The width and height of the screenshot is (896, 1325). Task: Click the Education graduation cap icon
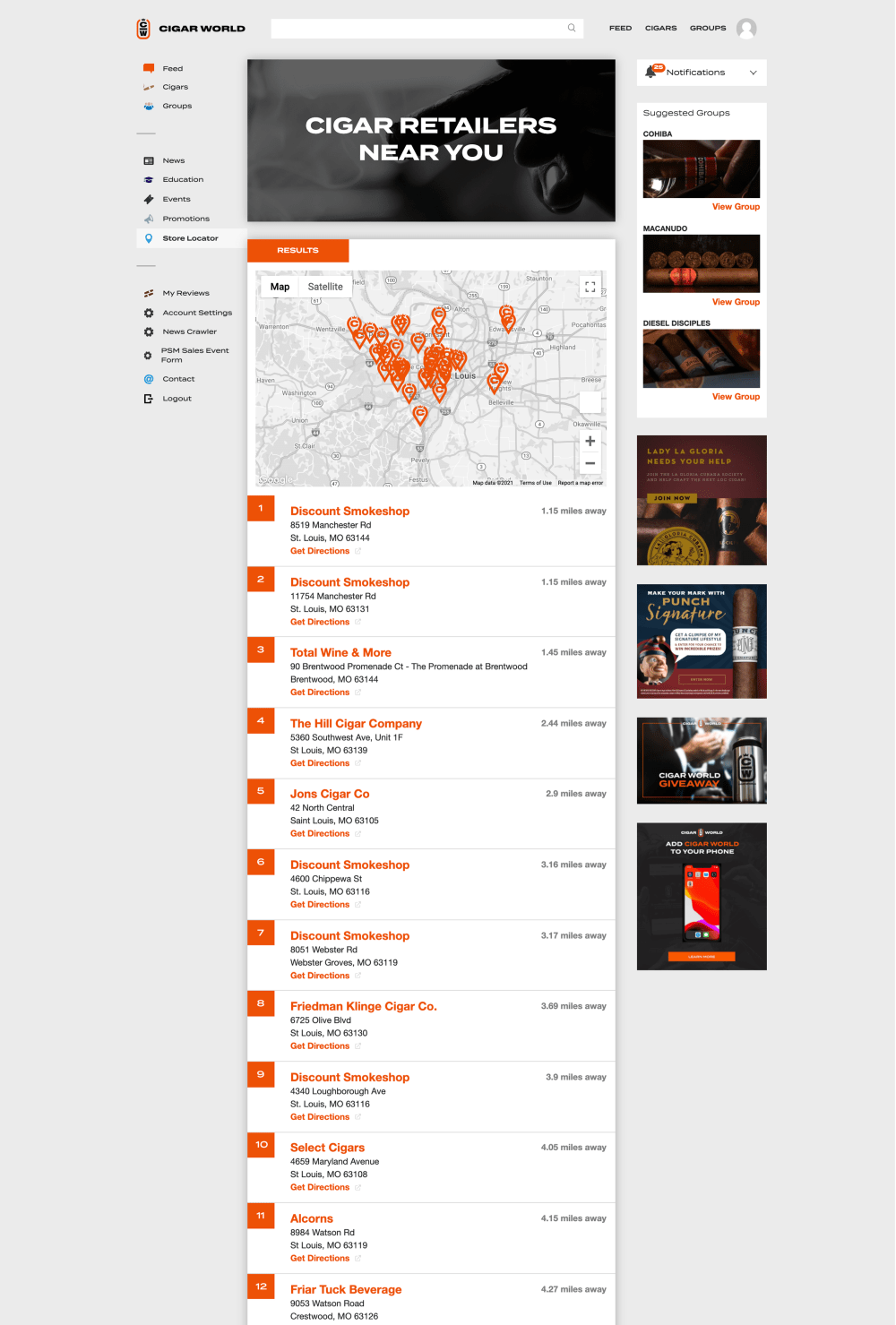[x=149, y=179]
